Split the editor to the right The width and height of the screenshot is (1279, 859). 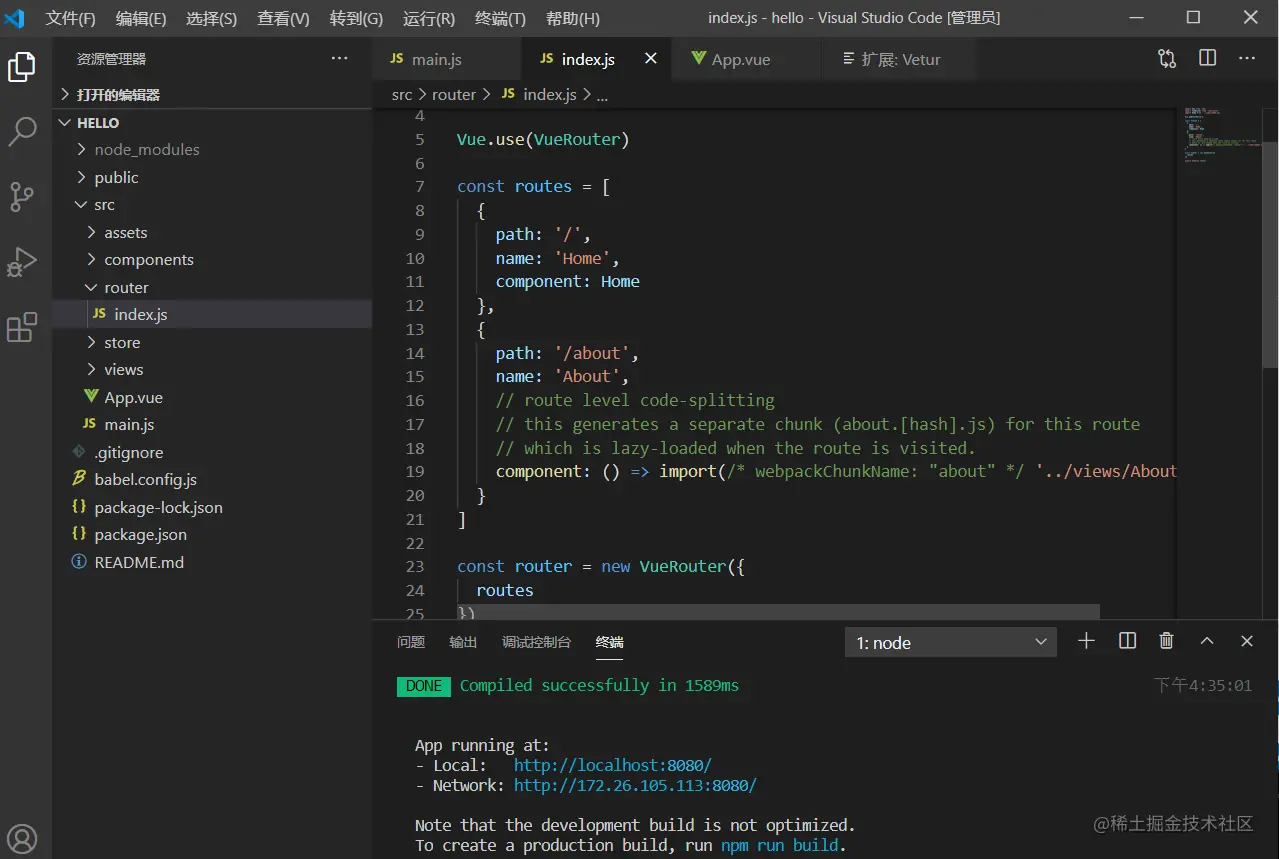click(1208, 58)
